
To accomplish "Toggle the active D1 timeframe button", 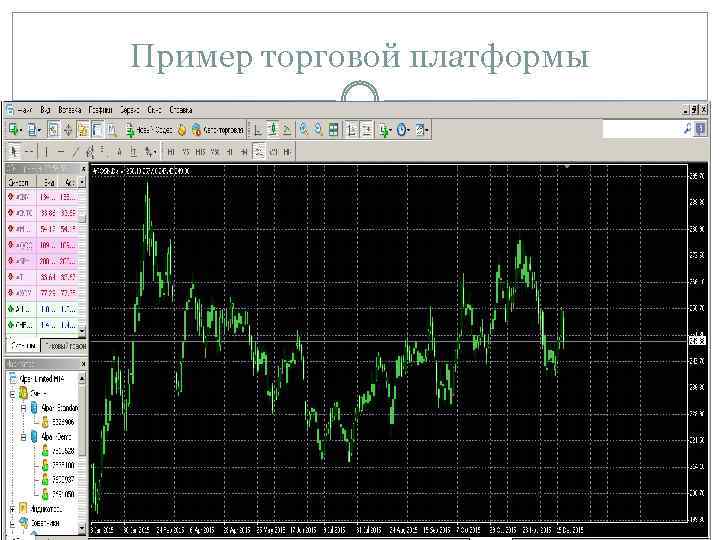I will pyautogui.click(x=259, y=152).
